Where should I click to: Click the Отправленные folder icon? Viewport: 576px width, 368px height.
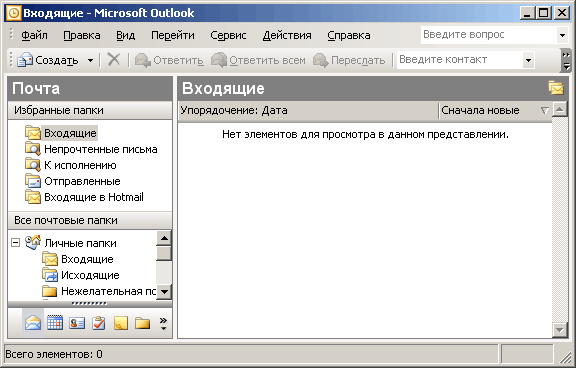tap(33, 181)
